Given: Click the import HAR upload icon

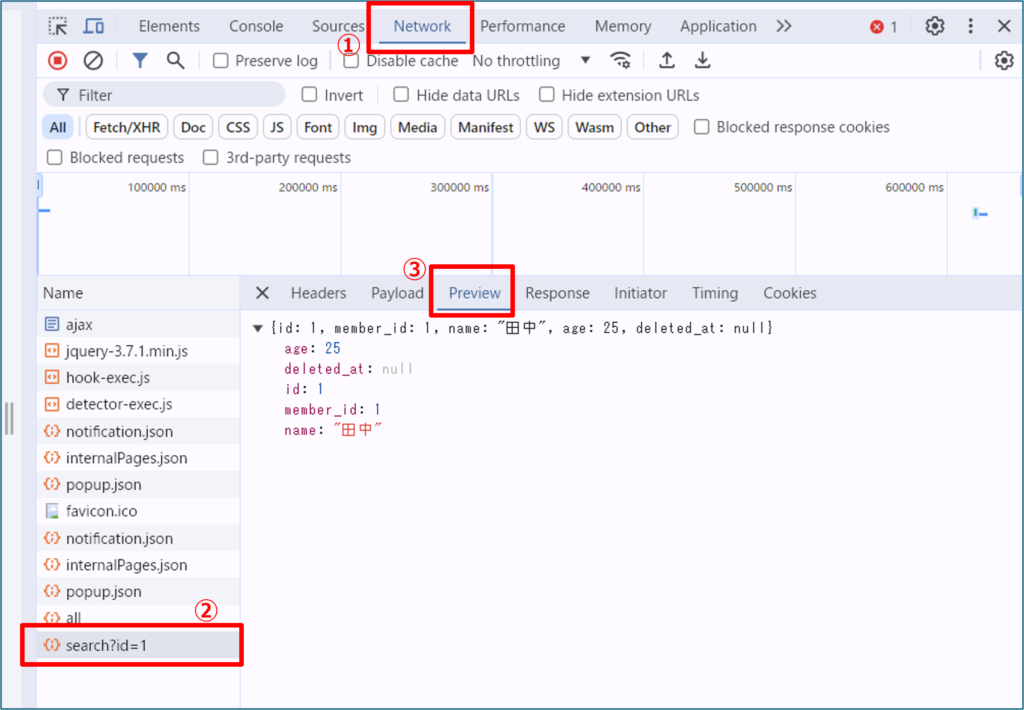Looking at the screenshot, I should pos(667,61).
